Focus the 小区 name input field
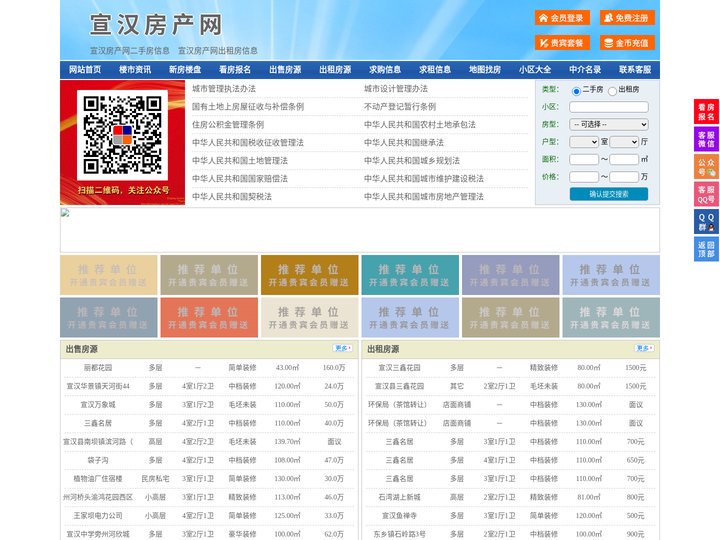 (609, 107)
